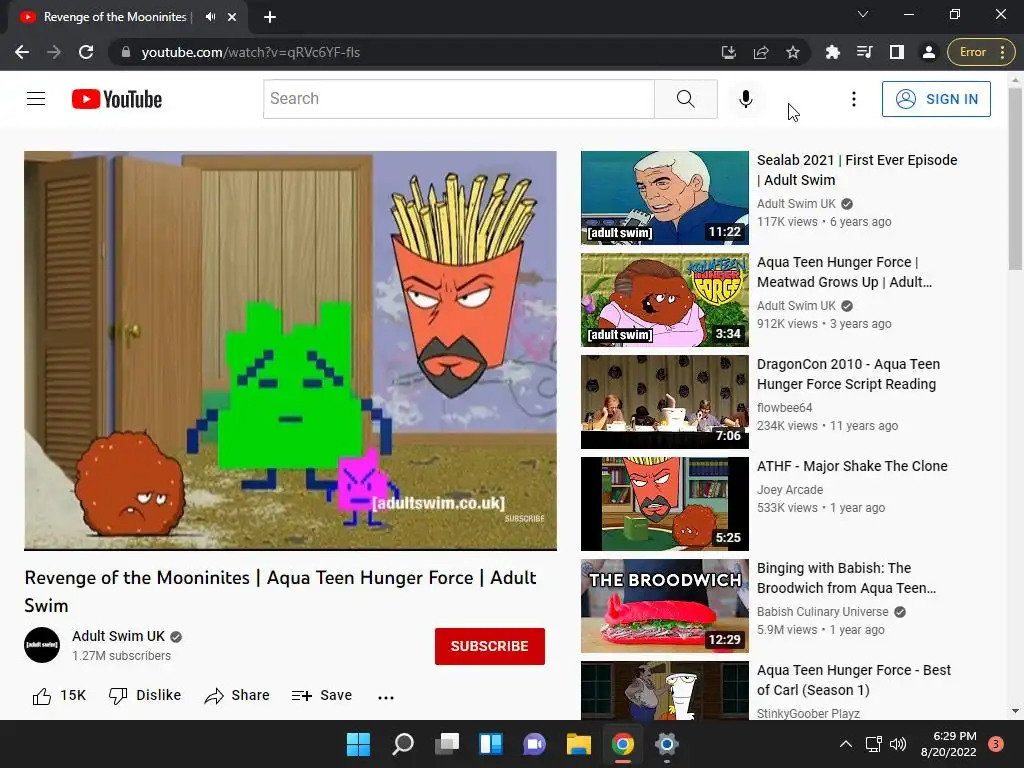Click the search magnifier button
This screenshot has width=1024, height=768.
click(x=686, y=99)
